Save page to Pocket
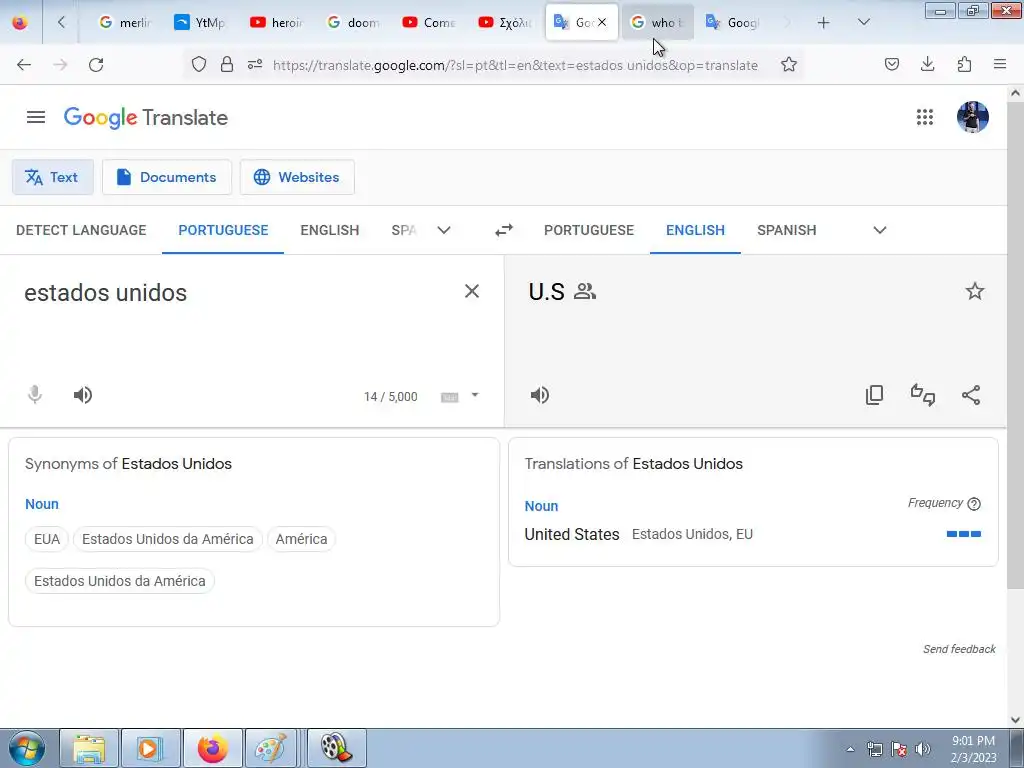The width and height of the screenshot is (1024, 768). point(891,65)
